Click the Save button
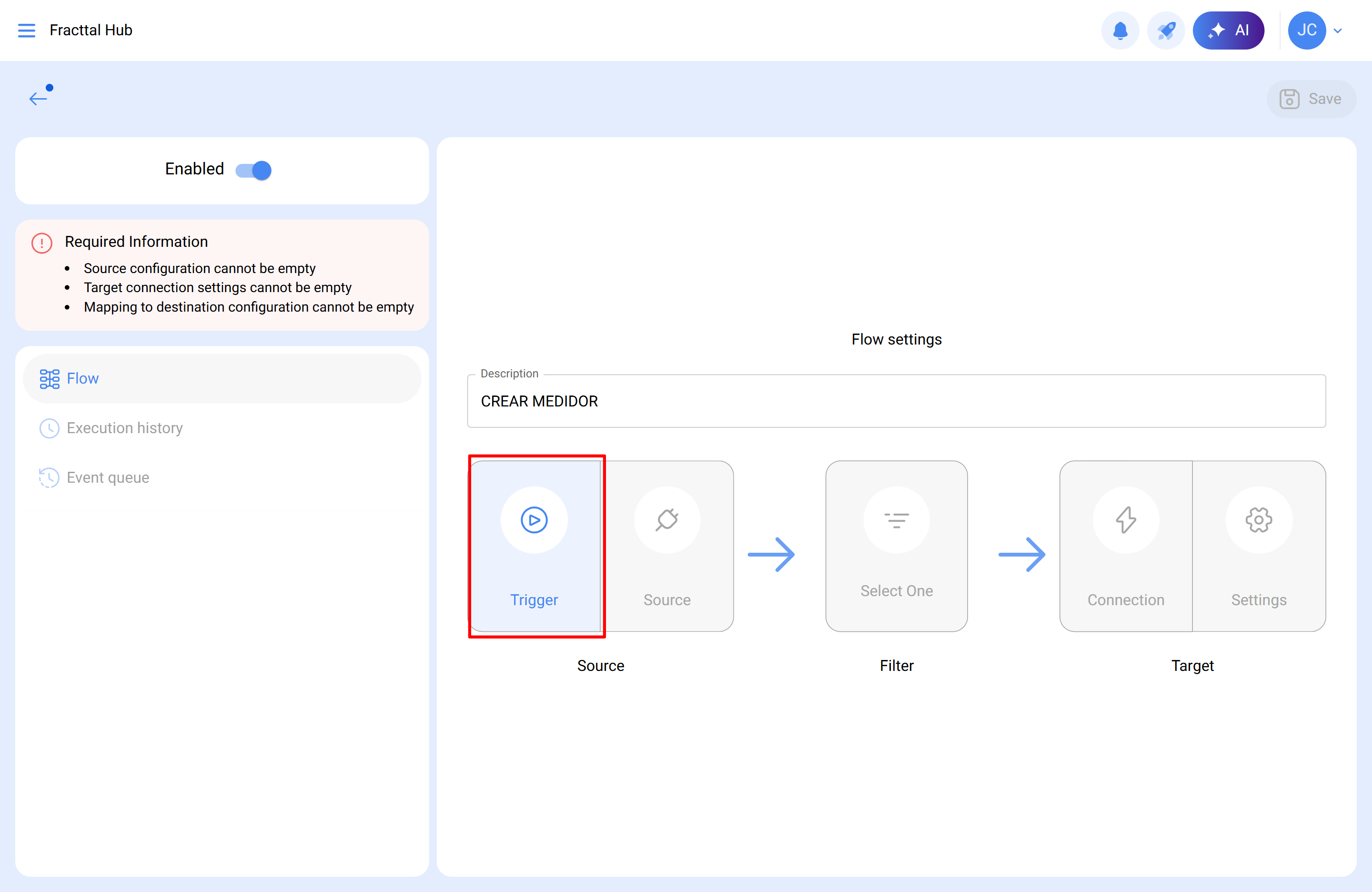This screenshot has height=892, width=1372. [1311, 99]
